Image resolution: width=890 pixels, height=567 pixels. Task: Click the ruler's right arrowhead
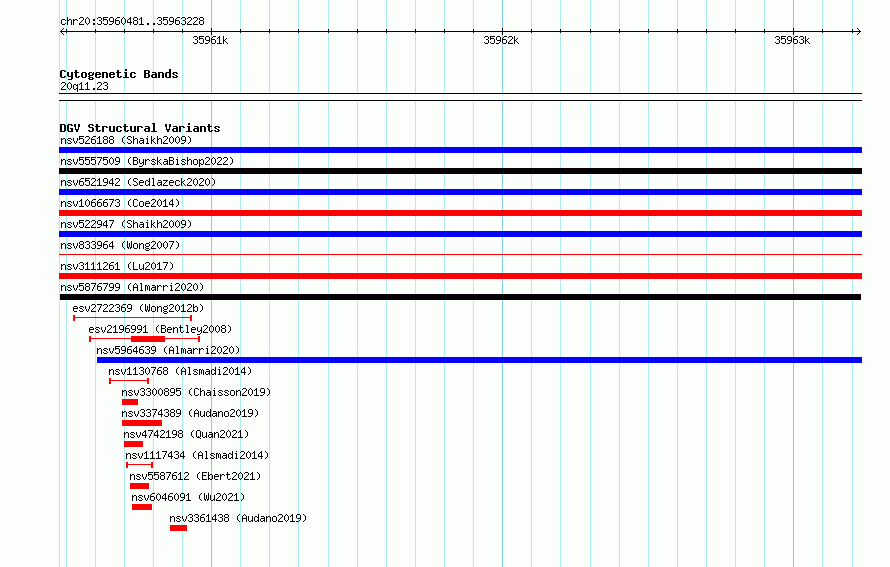point(858,32)
